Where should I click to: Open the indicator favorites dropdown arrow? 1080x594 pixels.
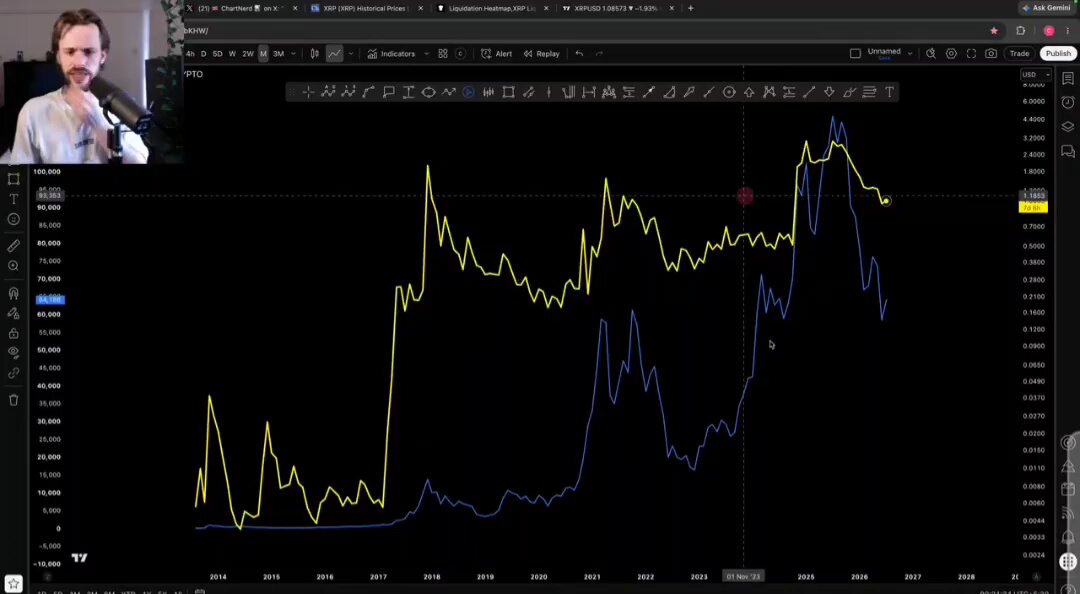pyautogui.click(x=426, y=54)
